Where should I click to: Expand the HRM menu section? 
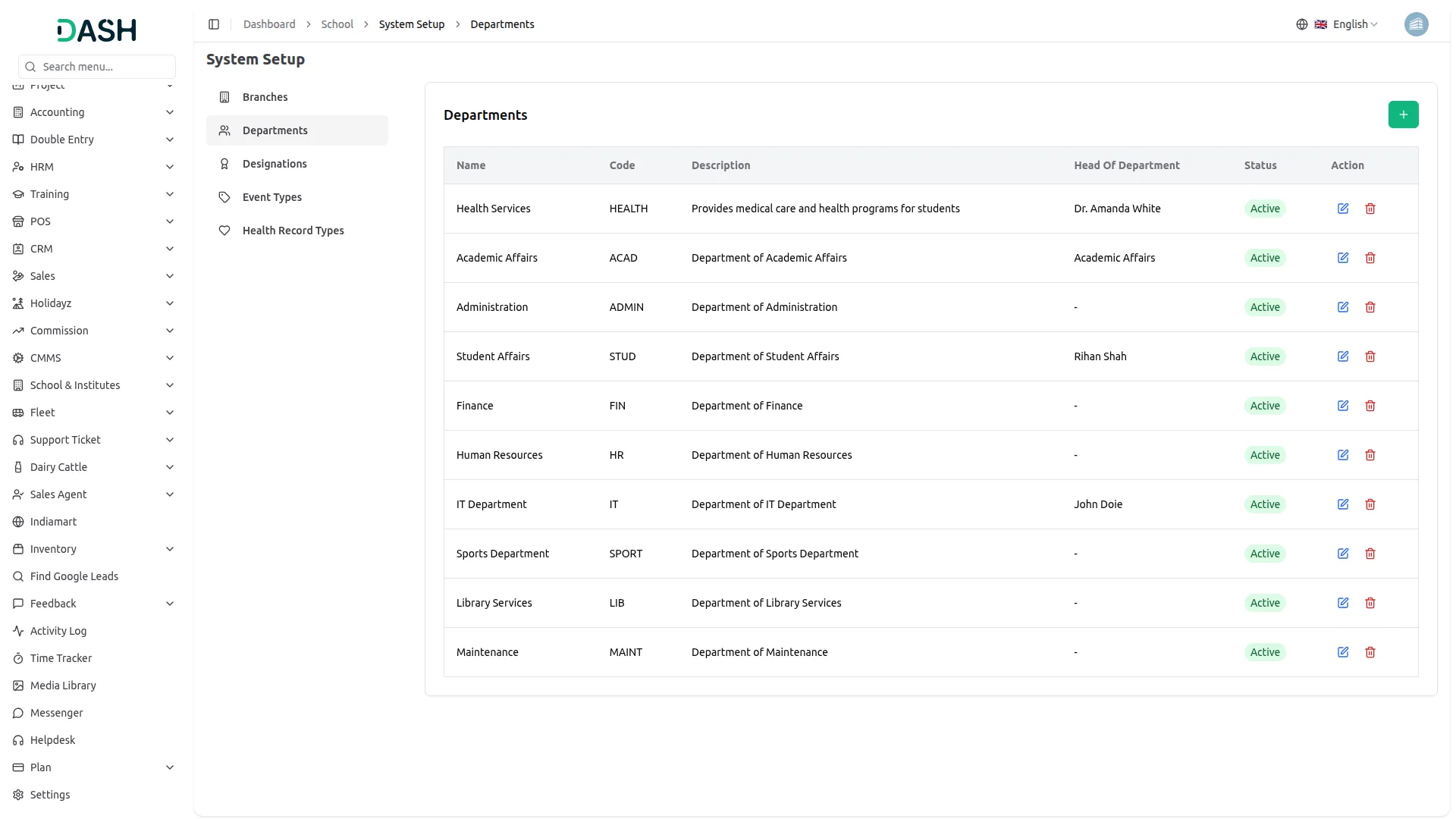tap(94, 167)
